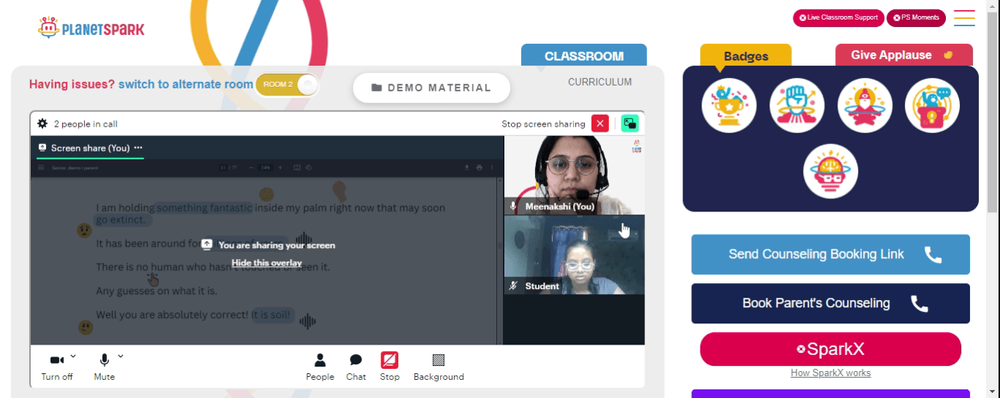1000x398 pixels.
Task: Send Counseling Booking Link
Action: [830, 254]
